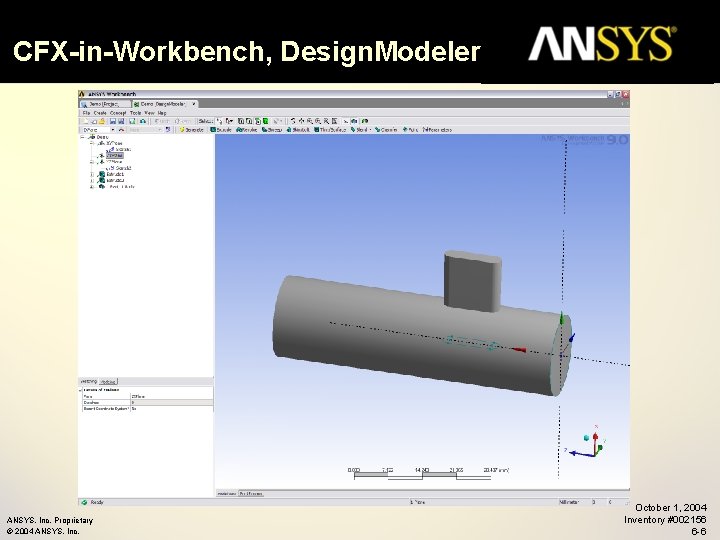Image resolution: width=720 pixels, height=540 pixels.
Task: Click the Chamfer tool button
Action: 386,130
